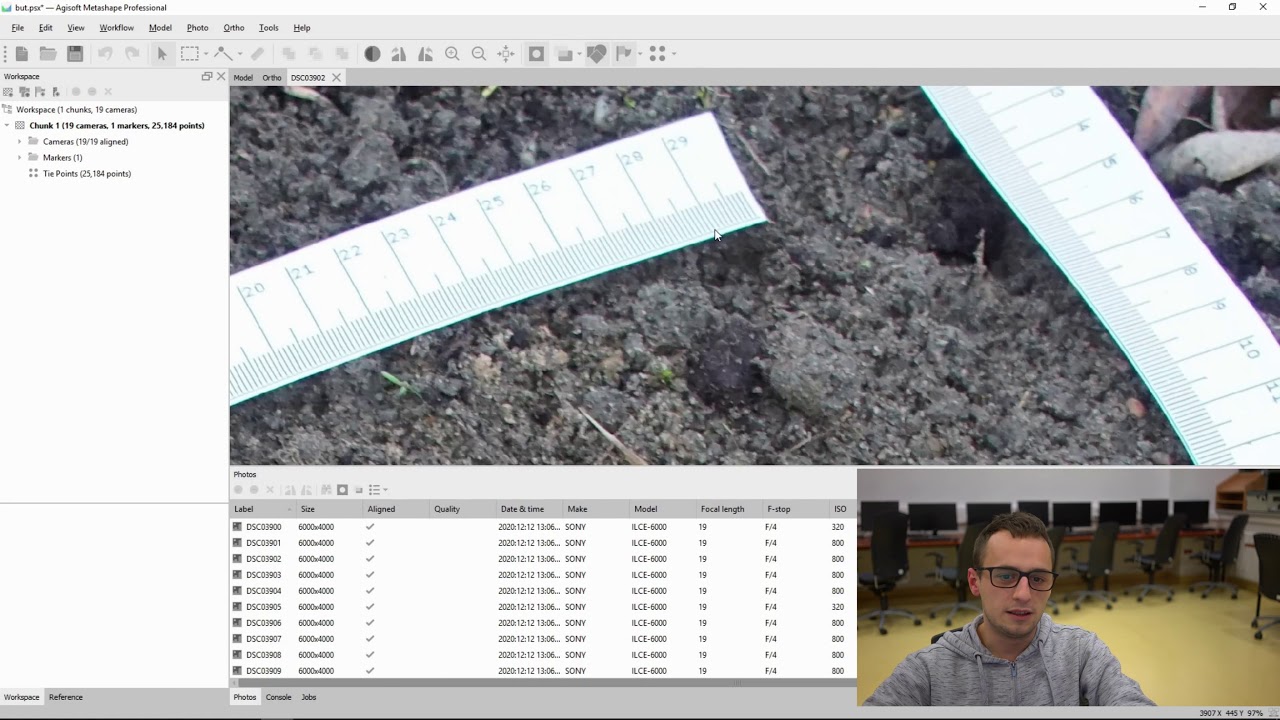
Task: Open the Tools menu
Action: 268,28
